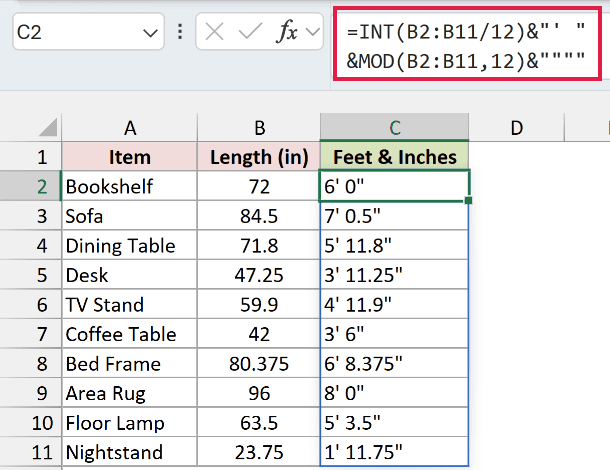This screenshot has width=610, height=470.
Task: Click the 'Length (in)' header cell
Action: tap(259, 157)
